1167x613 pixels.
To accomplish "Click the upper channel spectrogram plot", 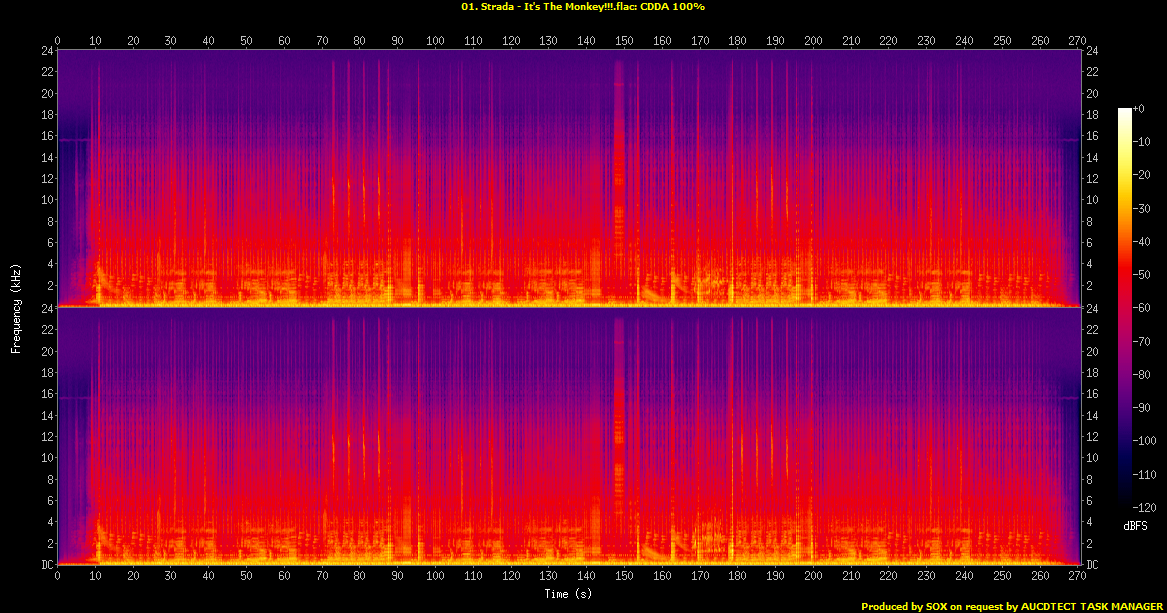I will (x=569, y=179).
